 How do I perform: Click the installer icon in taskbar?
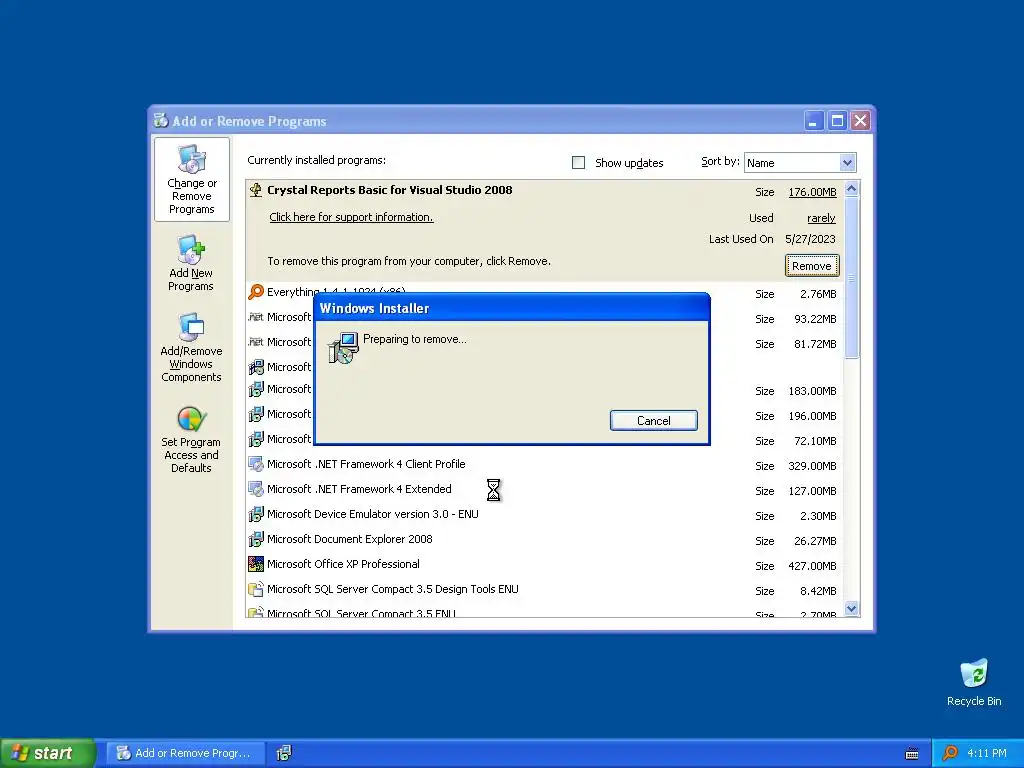[x=283, y=753]
